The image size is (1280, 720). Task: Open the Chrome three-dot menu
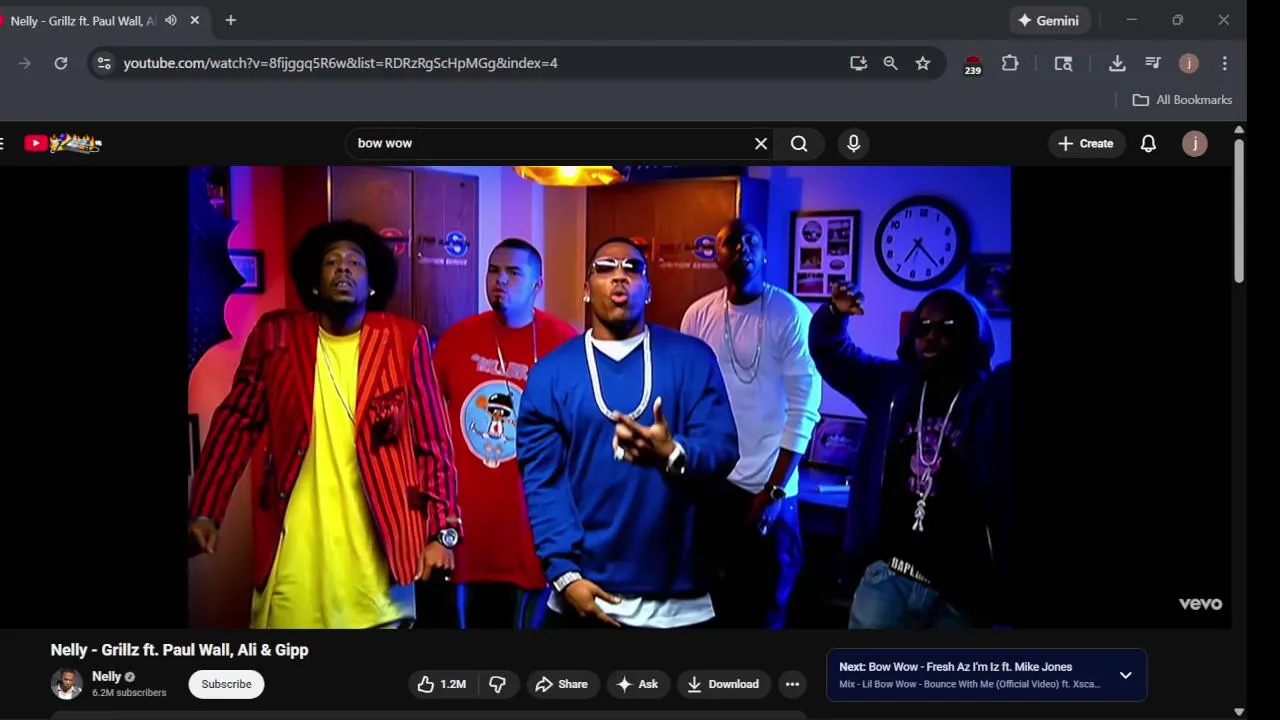[x=1225, y=63]
